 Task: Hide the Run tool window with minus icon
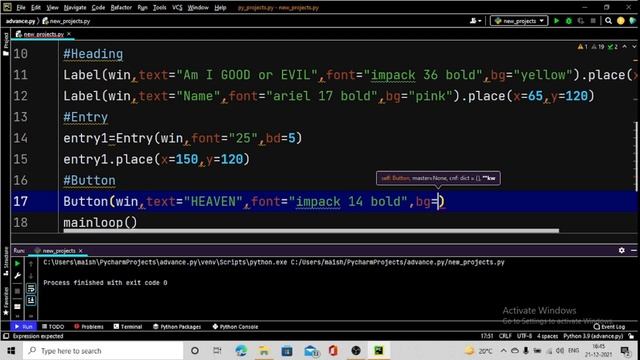[x=633, y=250]
